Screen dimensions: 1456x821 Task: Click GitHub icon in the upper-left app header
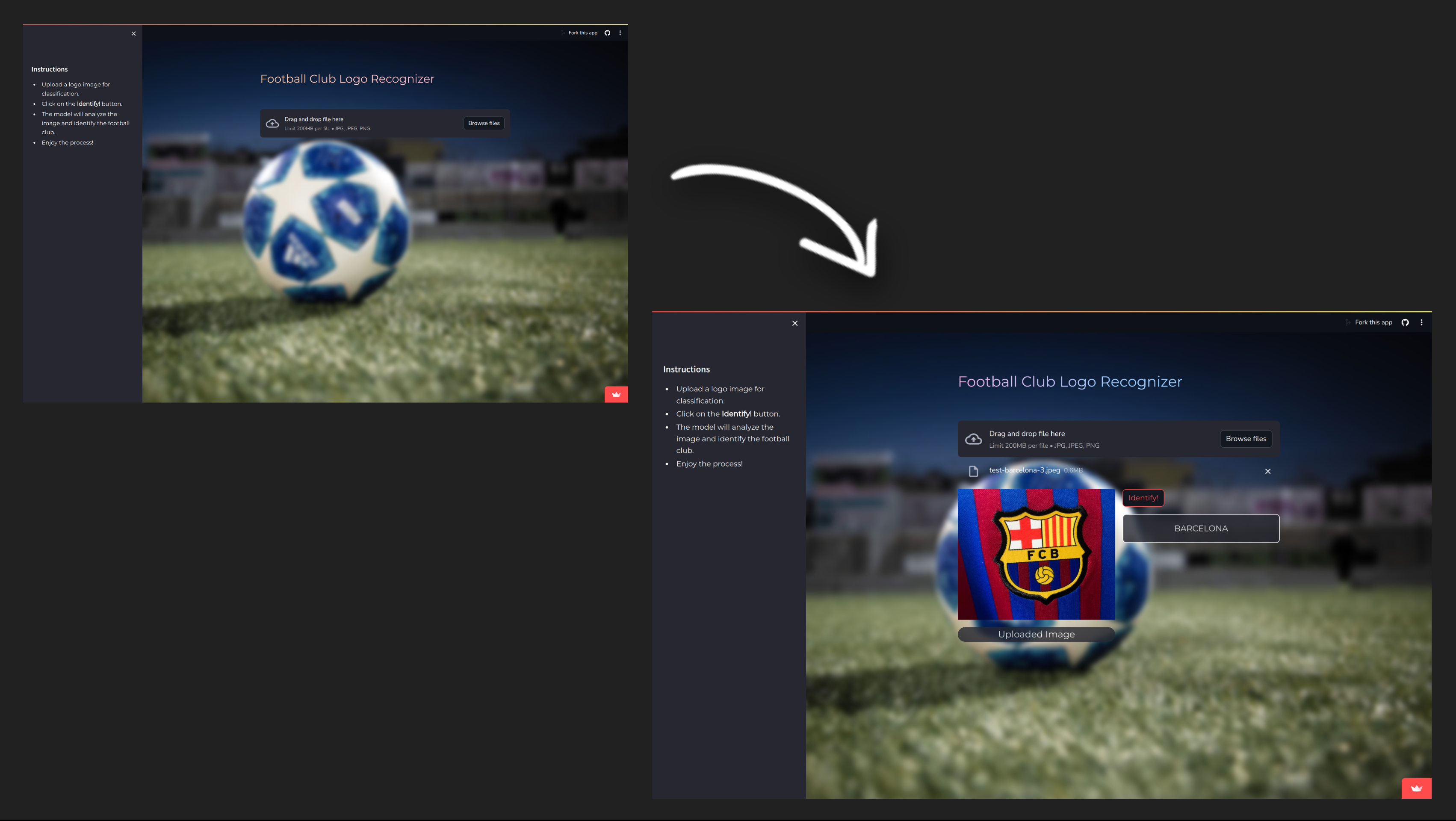pyautogui.click(x=607, y=33)
